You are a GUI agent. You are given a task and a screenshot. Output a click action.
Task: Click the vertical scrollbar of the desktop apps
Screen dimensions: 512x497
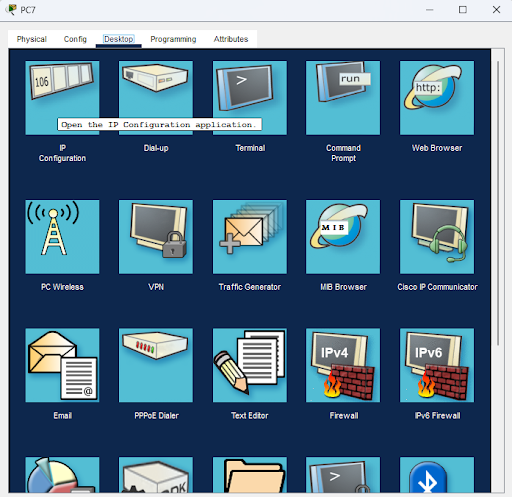[x=498, y=203]
